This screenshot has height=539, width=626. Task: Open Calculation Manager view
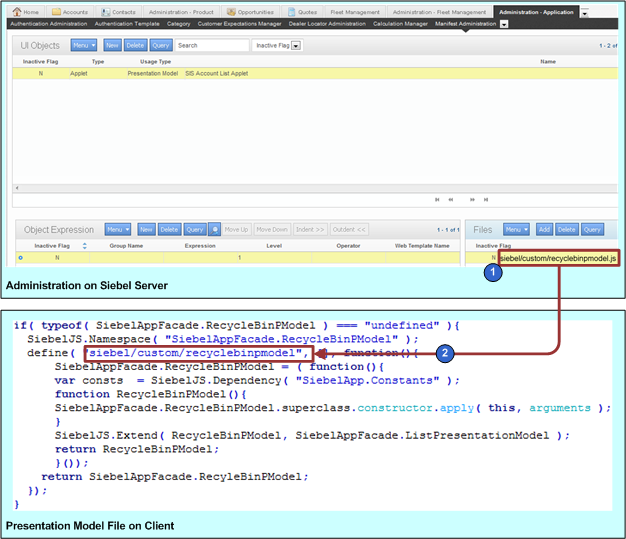[x=400, y=24]
